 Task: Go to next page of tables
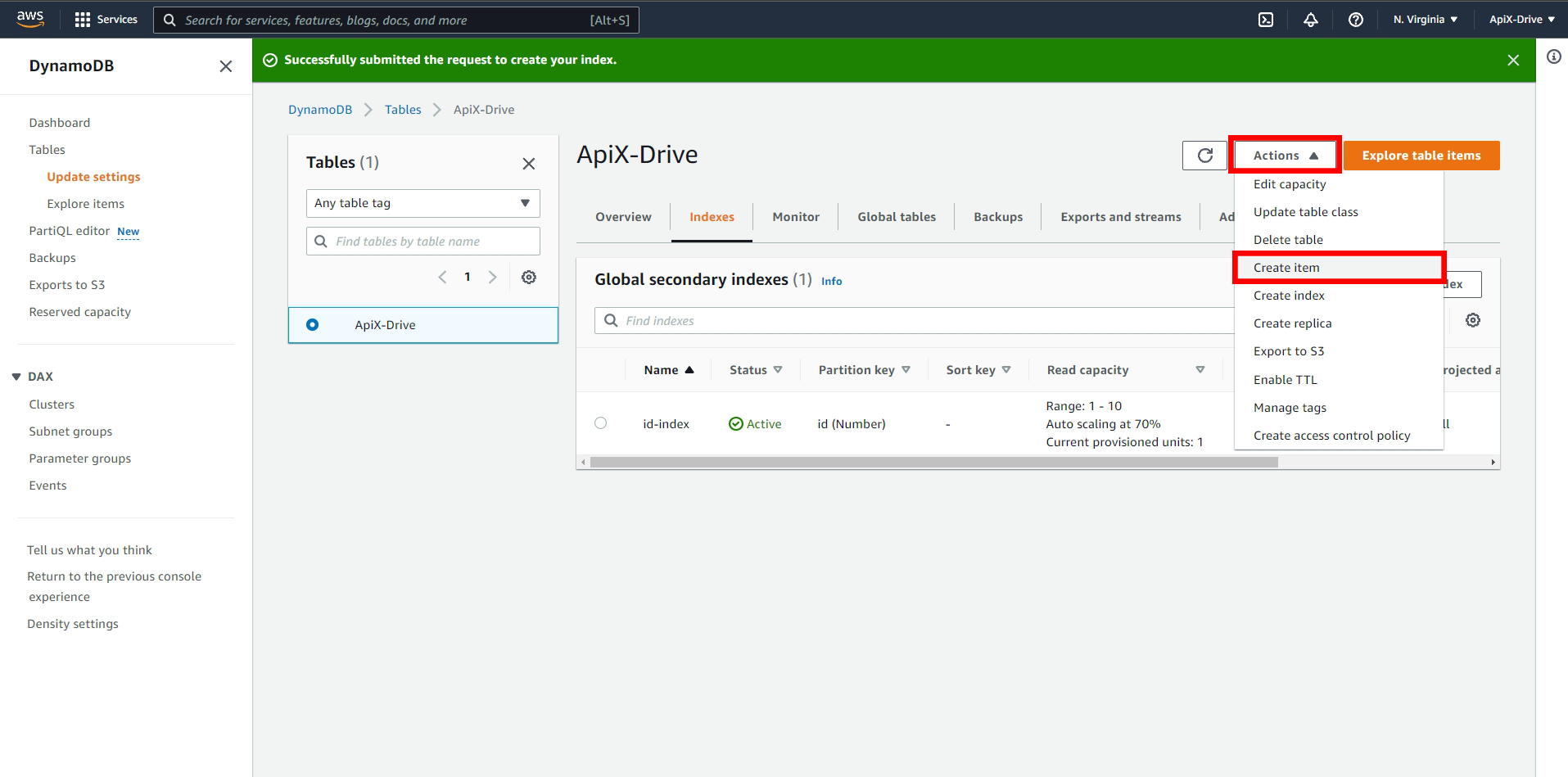pyautogui.click(x=492, y=278)
